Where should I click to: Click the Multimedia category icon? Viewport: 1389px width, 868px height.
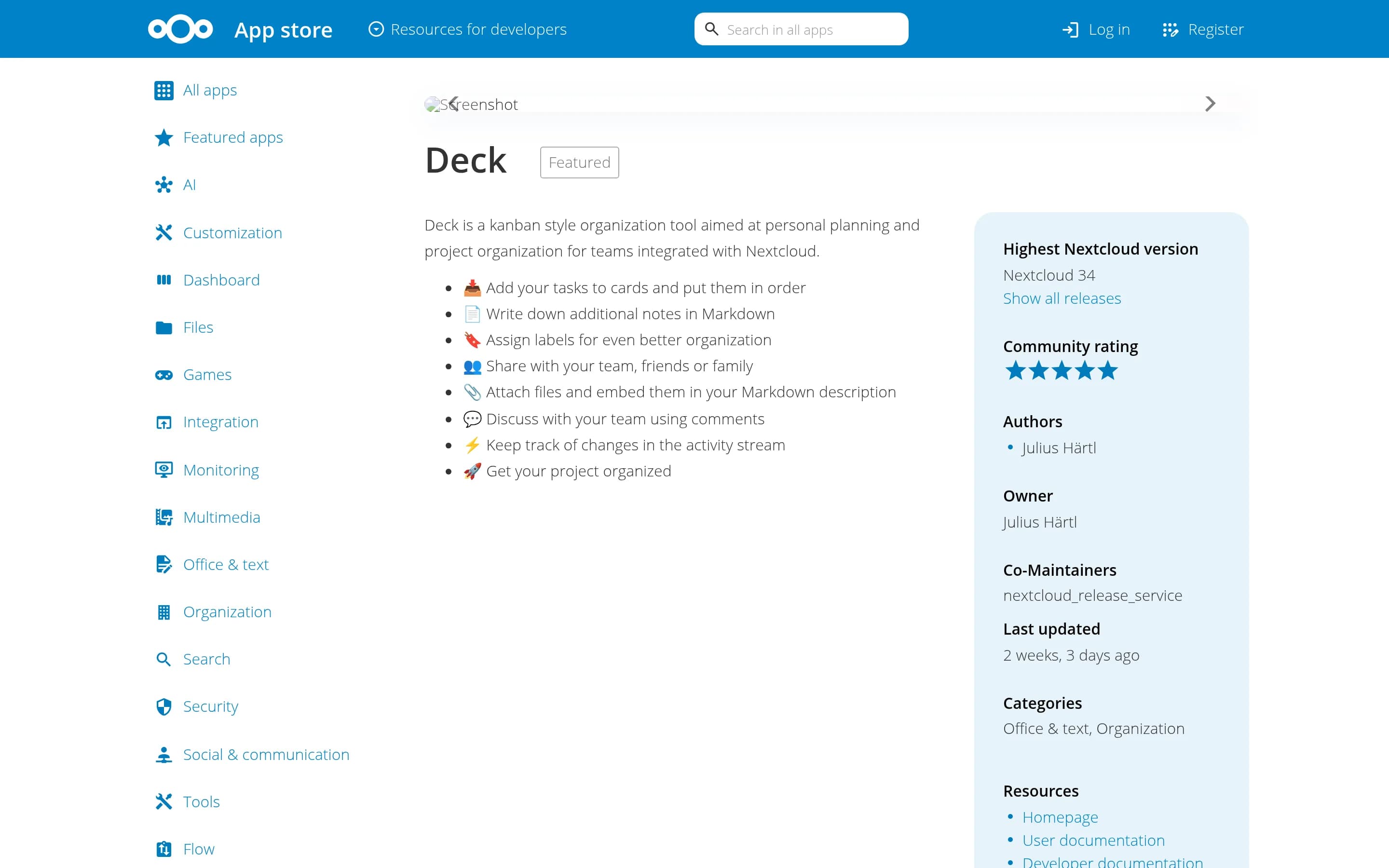click(x=163, y=517)
